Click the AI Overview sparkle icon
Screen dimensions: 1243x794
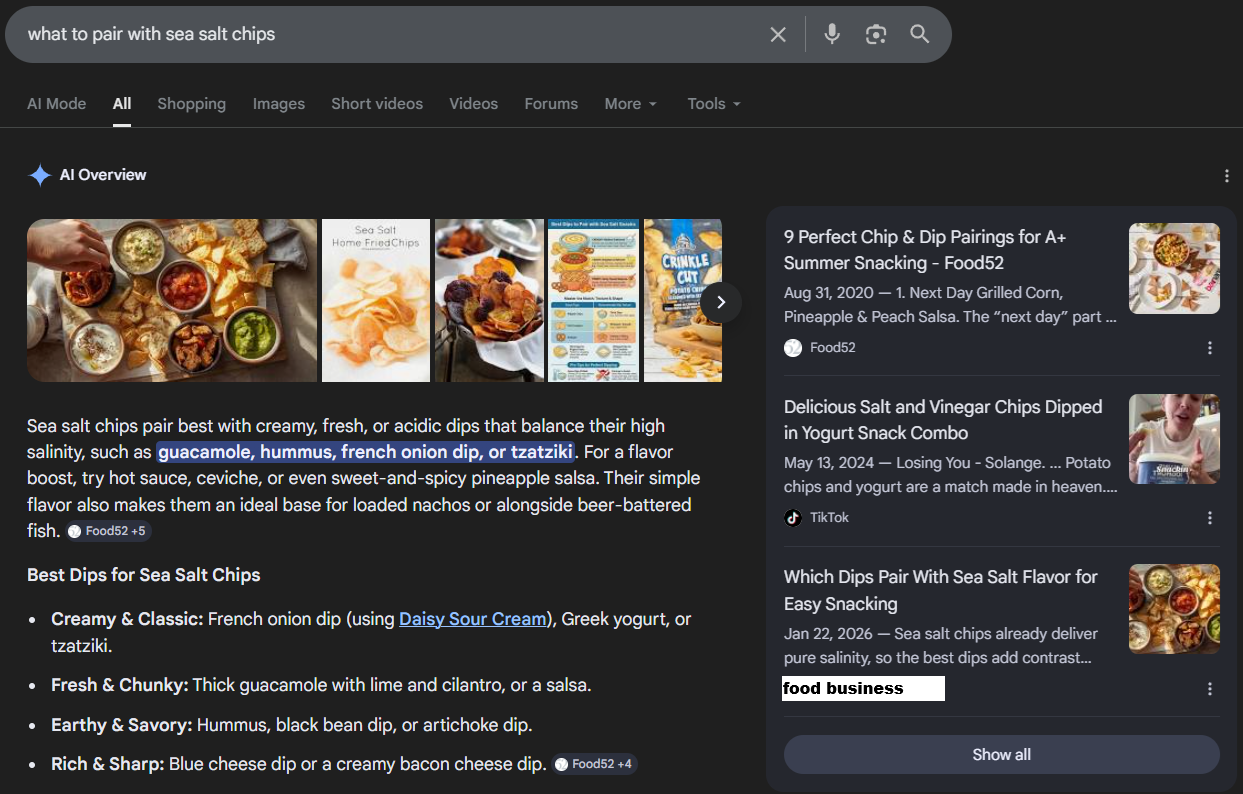tap(40, 176)
